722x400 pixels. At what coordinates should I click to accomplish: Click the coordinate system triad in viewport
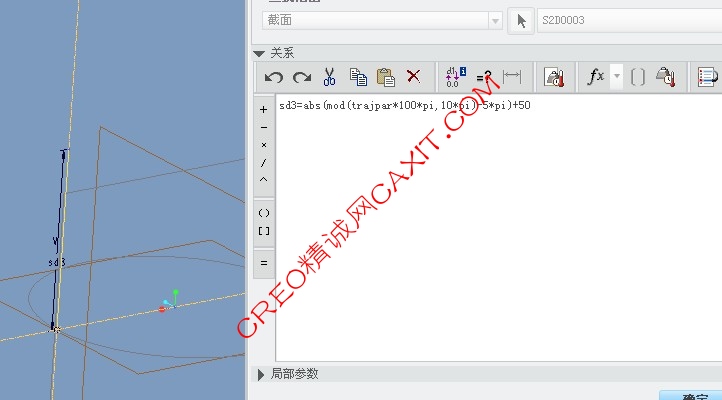click(169, 301)
